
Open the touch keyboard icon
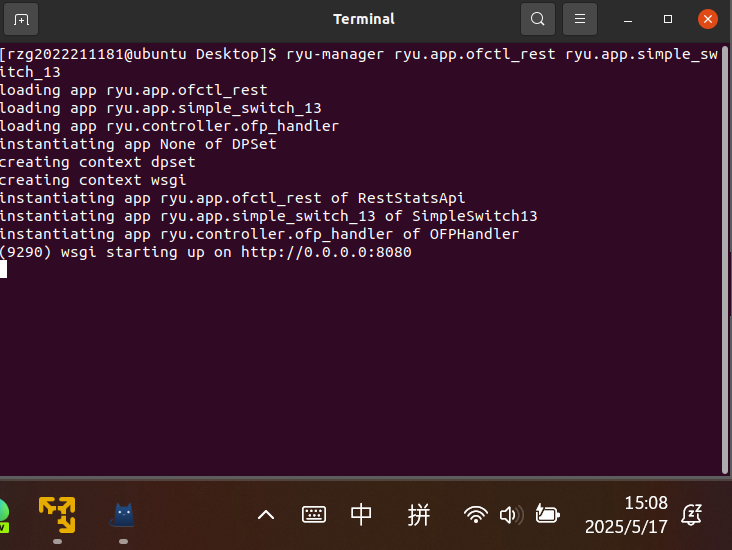(x=314, y=515)
